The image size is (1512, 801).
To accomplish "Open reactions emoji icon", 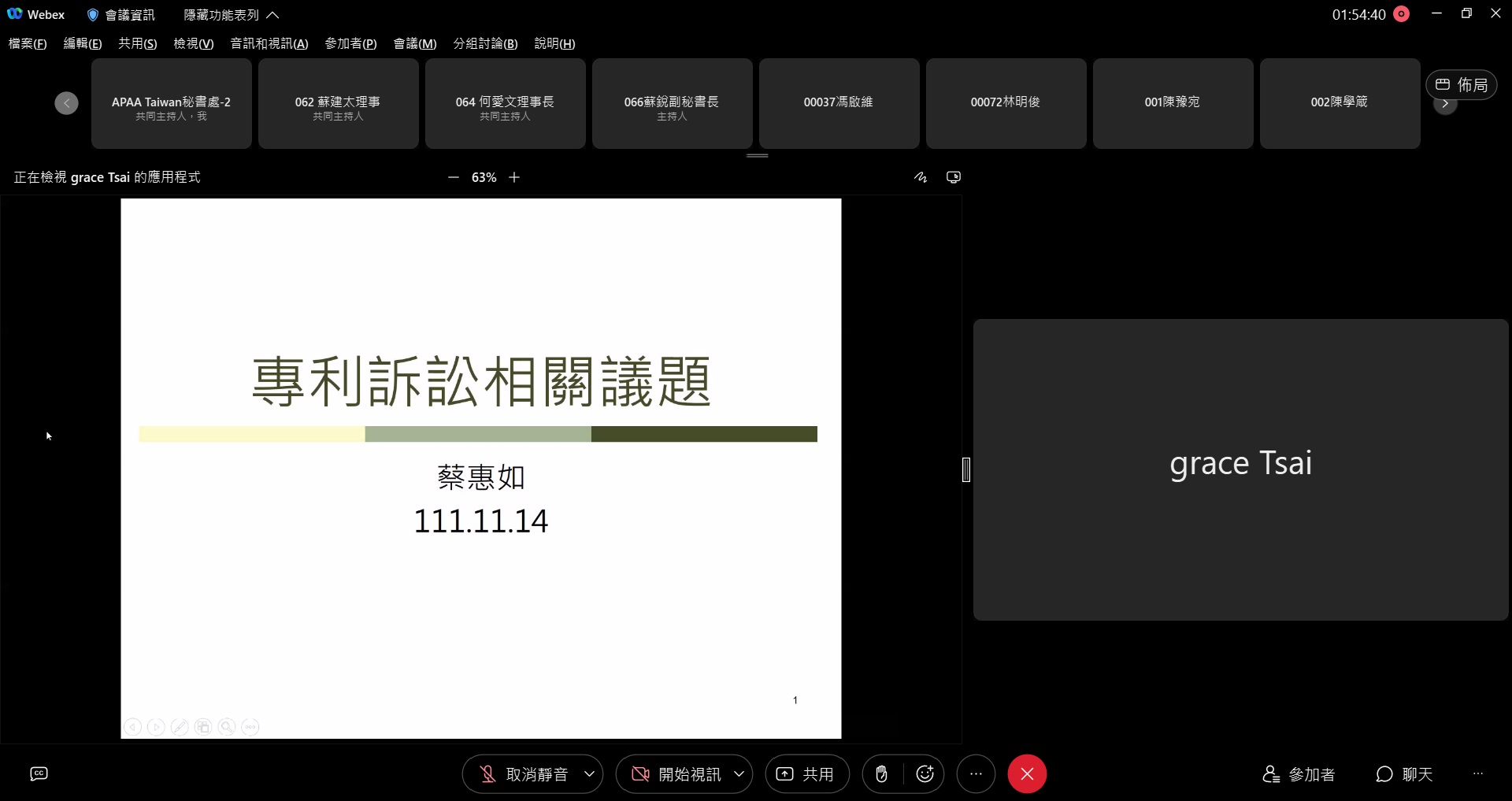I will pyautogui.click(x=925, y=774).
